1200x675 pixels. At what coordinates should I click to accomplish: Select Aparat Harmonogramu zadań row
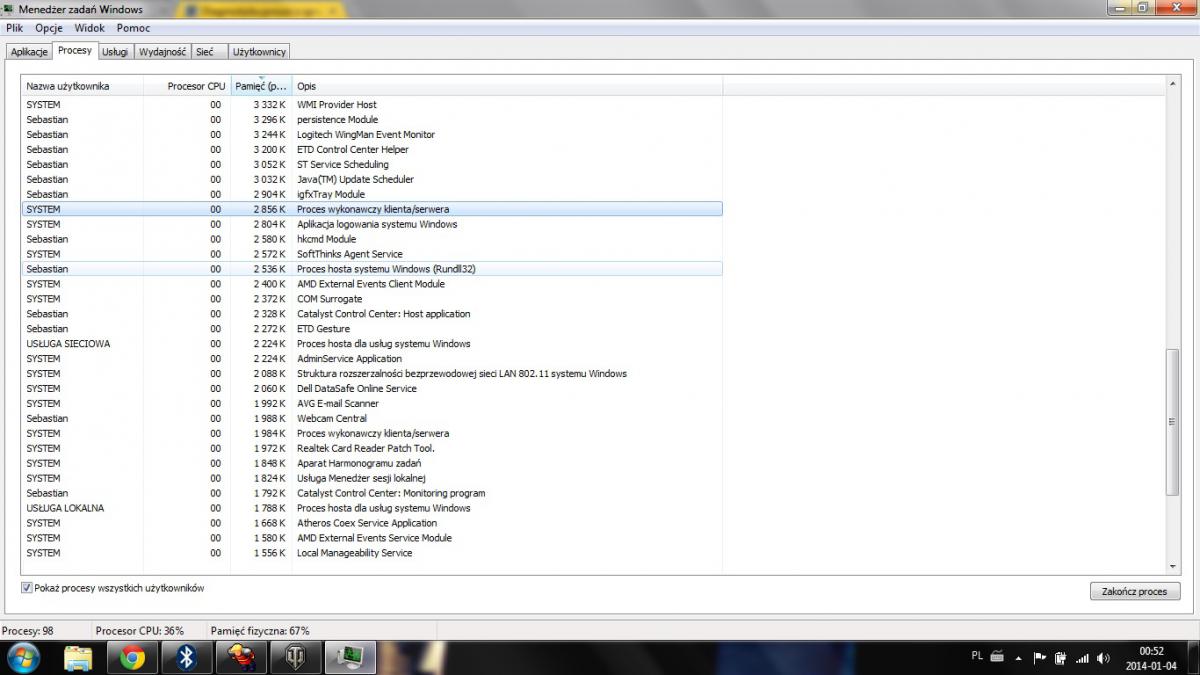click(372, 463)
